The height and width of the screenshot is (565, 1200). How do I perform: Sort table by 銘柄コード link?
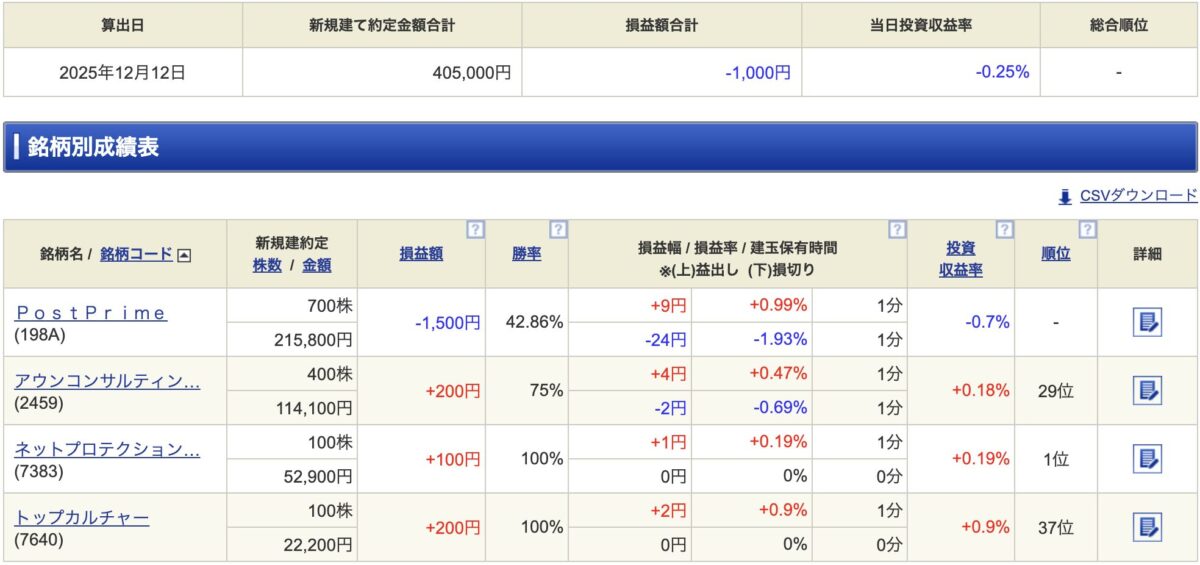[x=136, y=254]
